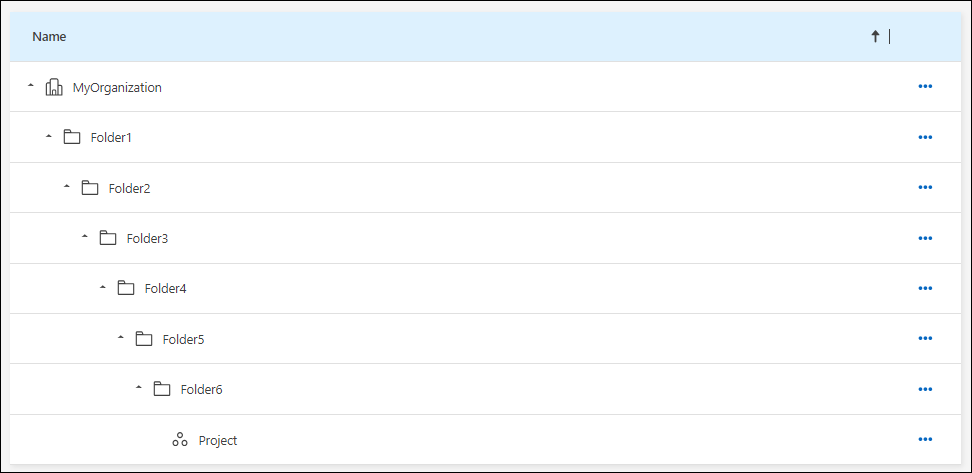Collapse the Folder2 node

66,187
